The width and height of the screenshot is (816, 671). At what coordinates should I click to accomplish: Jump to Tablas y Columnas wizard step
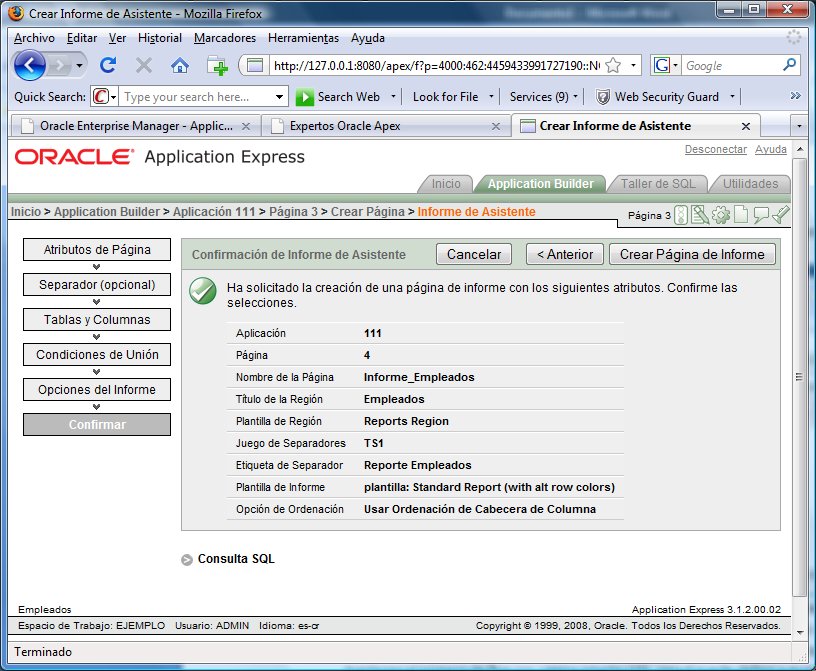point(97,320)
